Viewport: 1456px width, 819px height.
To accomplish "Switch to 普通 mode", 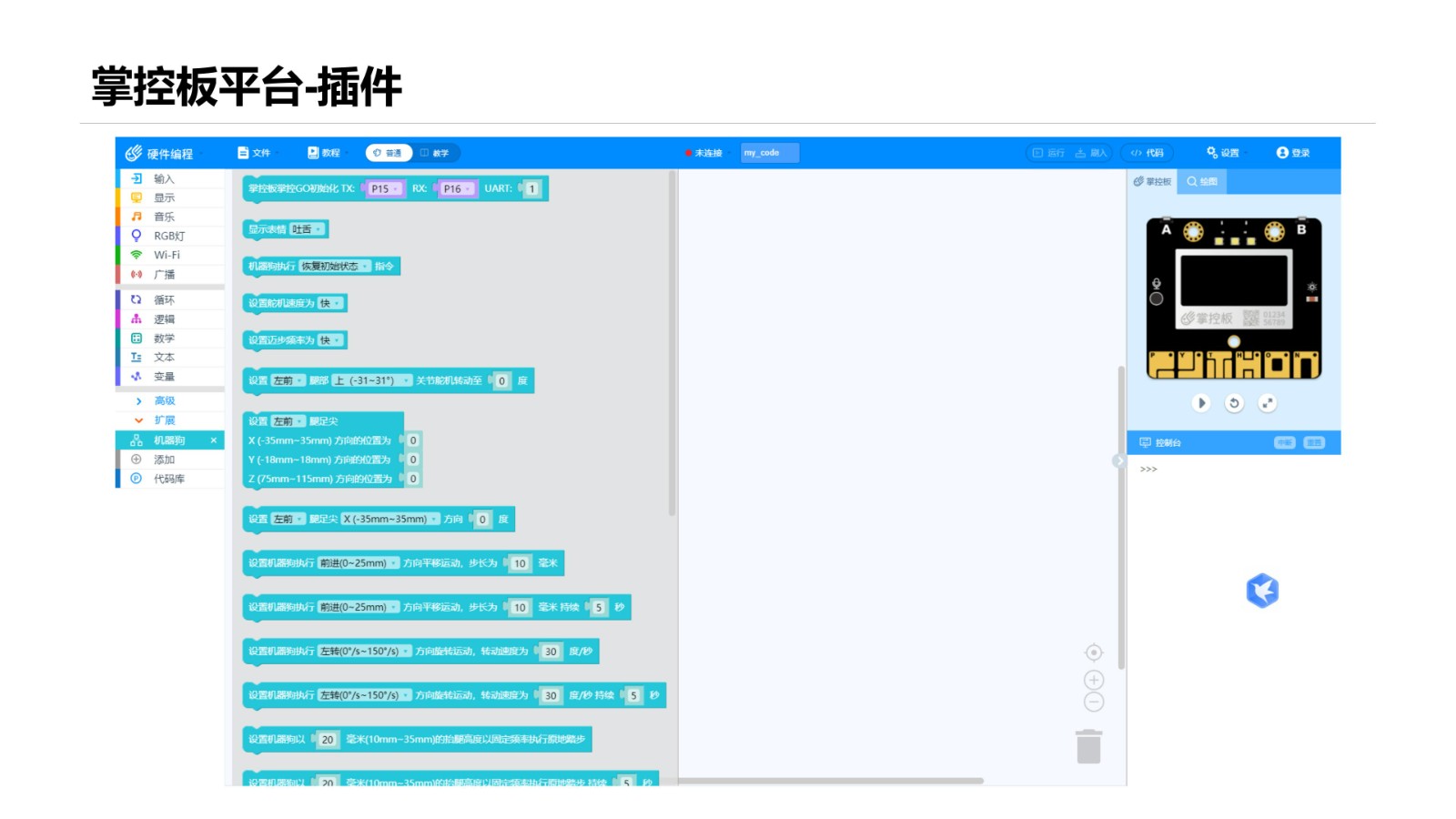I will pos(389,153).
